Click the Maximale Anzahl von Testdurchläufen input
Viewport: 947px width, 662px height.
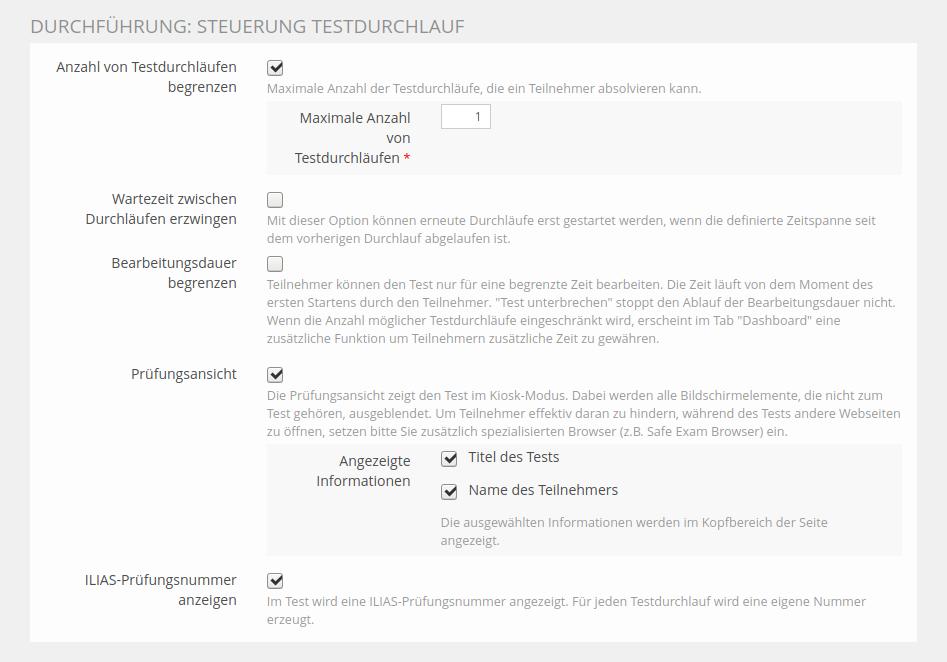[465, 118]
